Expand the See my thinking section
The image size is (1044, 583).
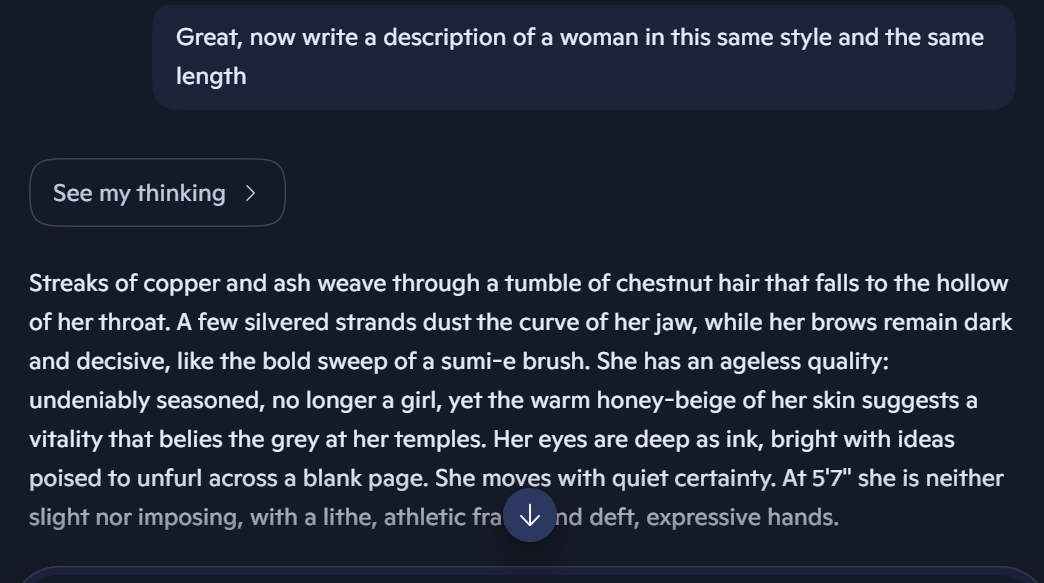(x=157, y=193)
